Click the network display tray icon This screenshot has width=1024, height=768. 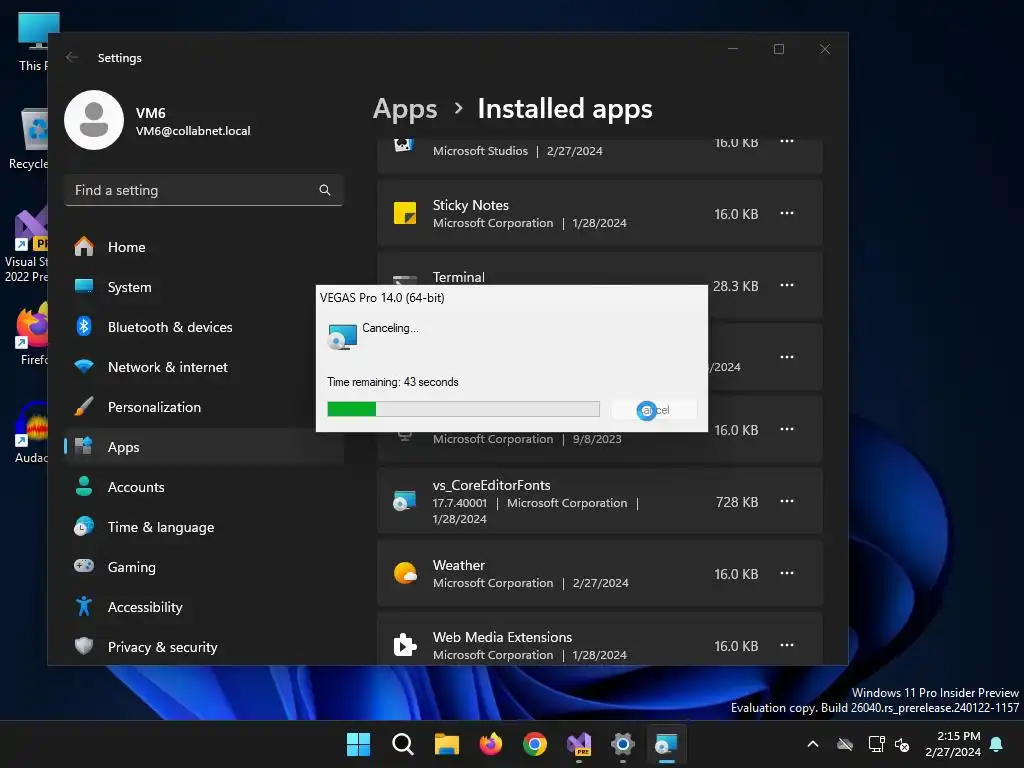(x=876, y=744)
